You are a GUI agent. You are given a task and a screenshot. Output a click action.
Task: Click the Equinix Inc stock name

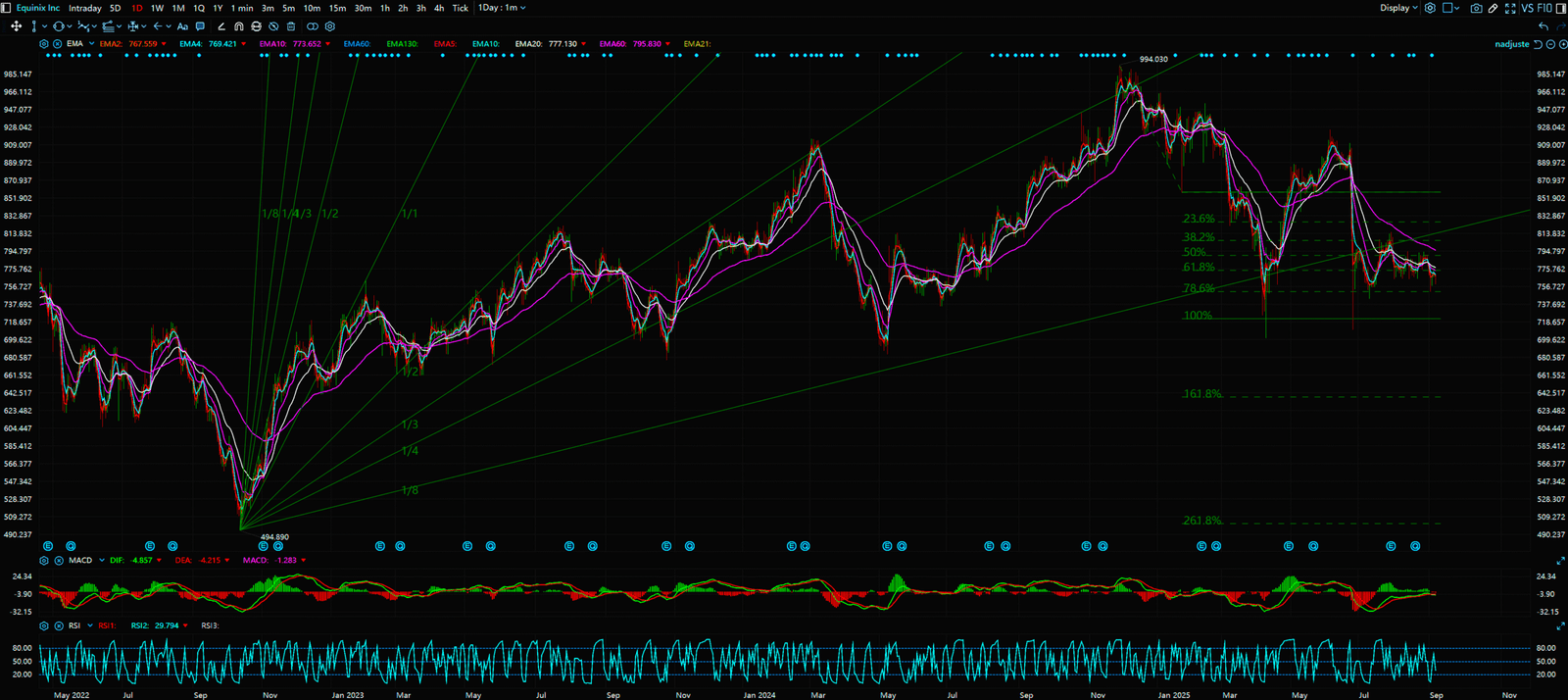tap(38, 8)
